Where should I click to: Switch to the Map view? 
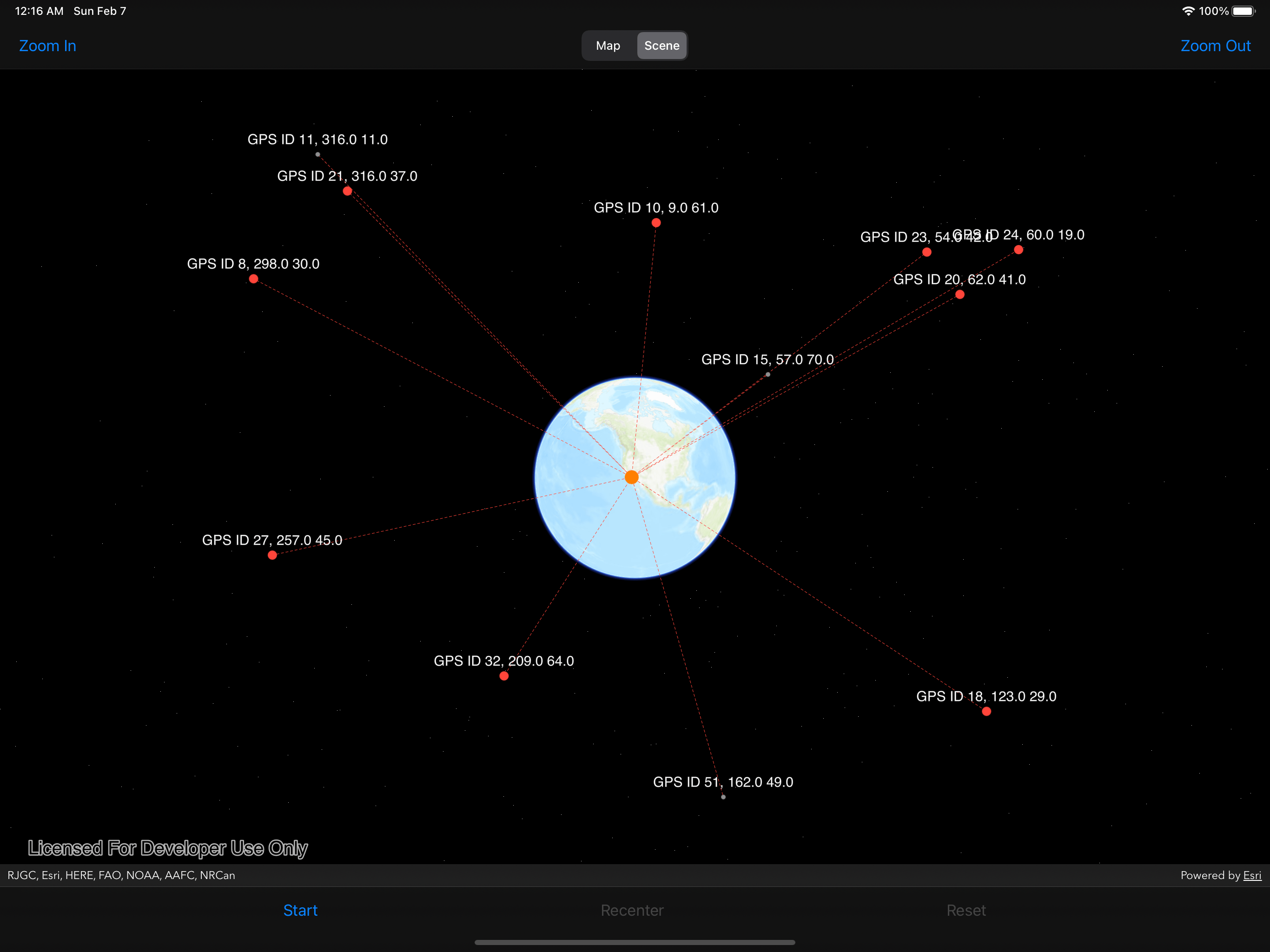[608, 46]
